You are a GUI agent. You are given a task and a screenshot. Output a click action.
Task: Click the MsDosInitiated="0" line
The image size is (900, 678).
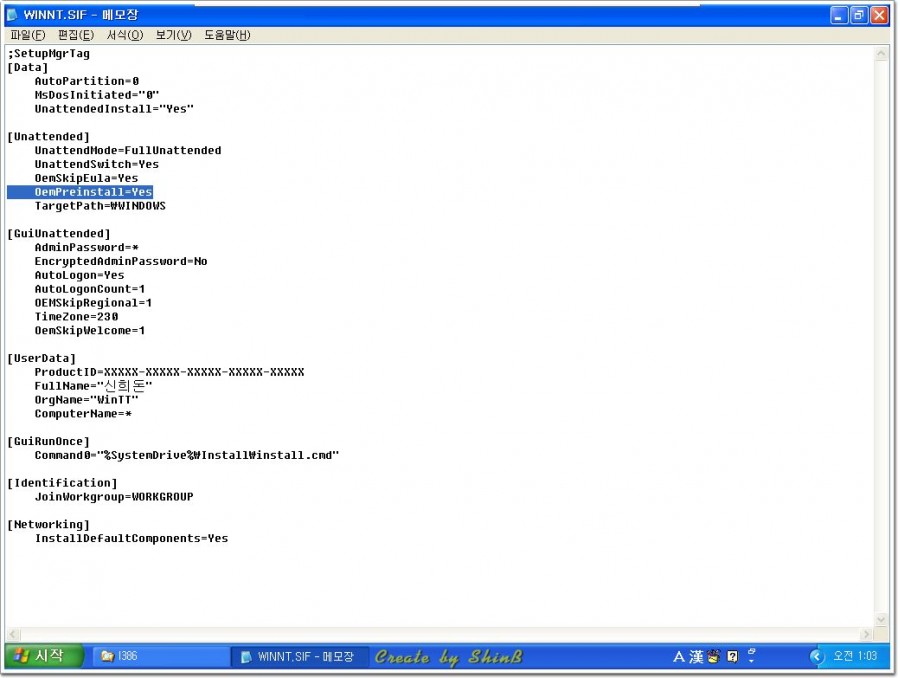click(97, 95)
